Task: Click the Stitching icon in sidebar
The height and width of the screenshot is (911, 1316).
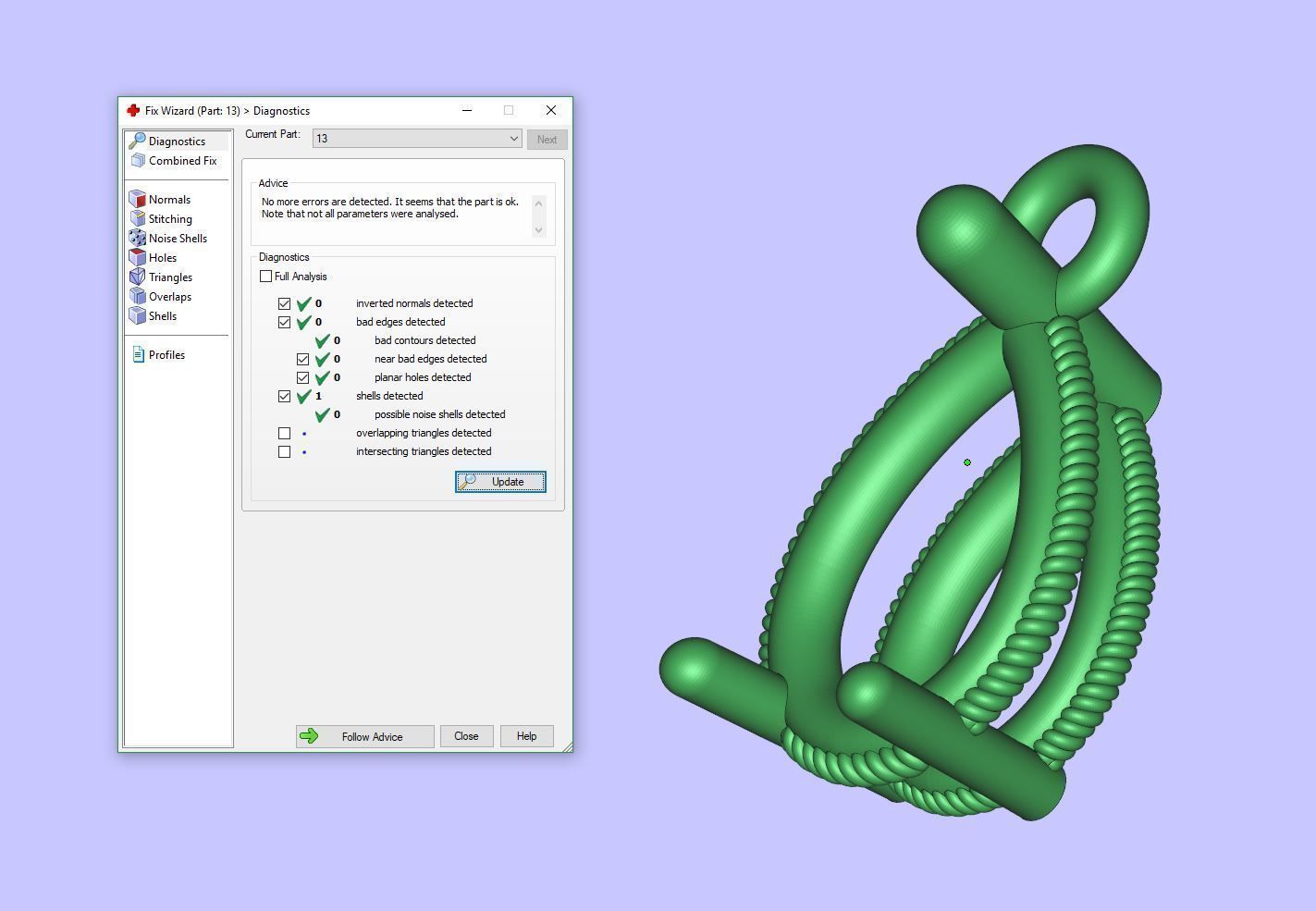Action: tap(138, 218)
